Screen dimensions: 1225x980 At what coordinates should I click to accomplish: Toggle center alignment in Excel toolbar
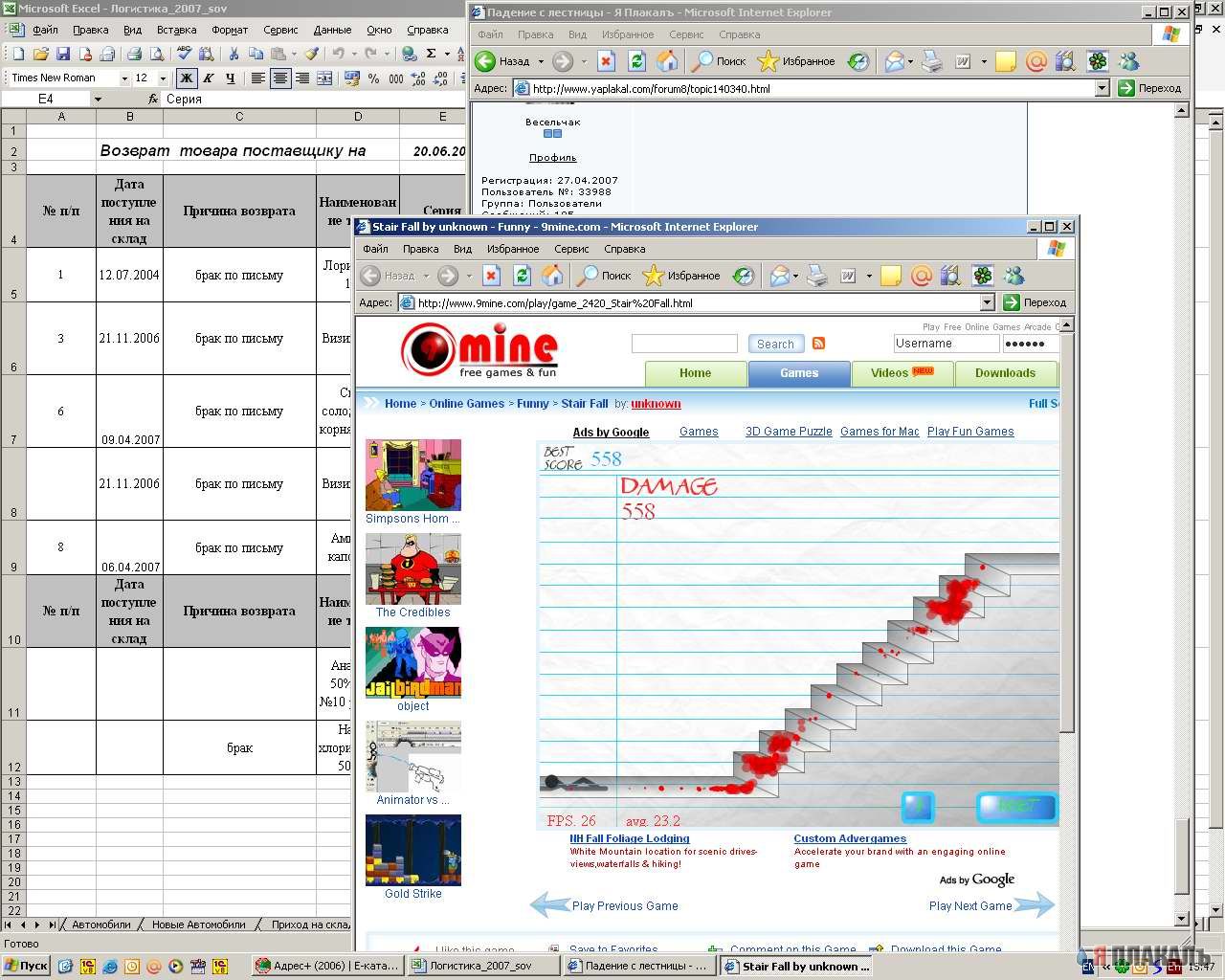280,78
